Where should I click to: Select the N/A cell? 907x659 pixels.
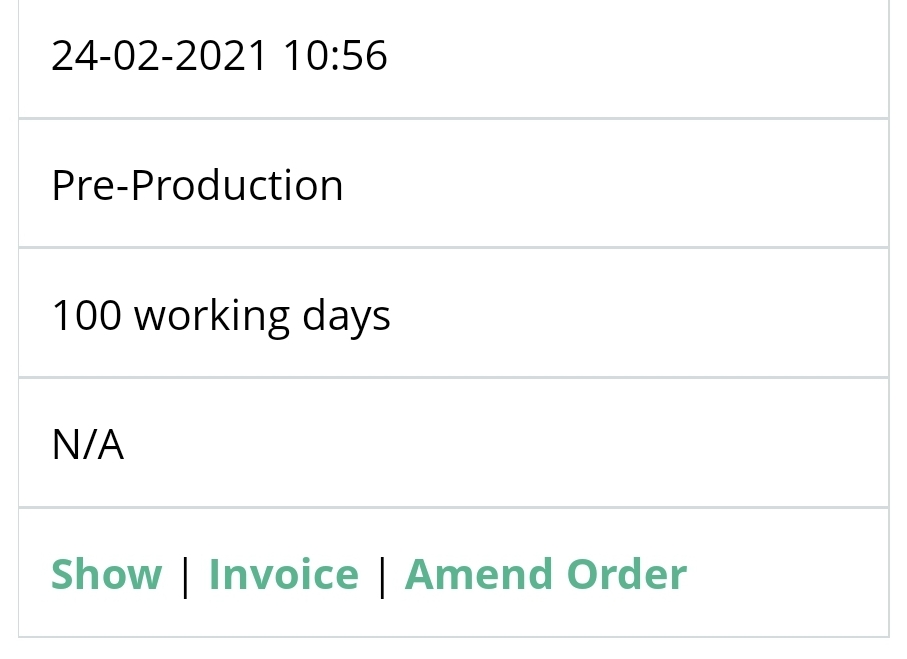coord(454,444)
